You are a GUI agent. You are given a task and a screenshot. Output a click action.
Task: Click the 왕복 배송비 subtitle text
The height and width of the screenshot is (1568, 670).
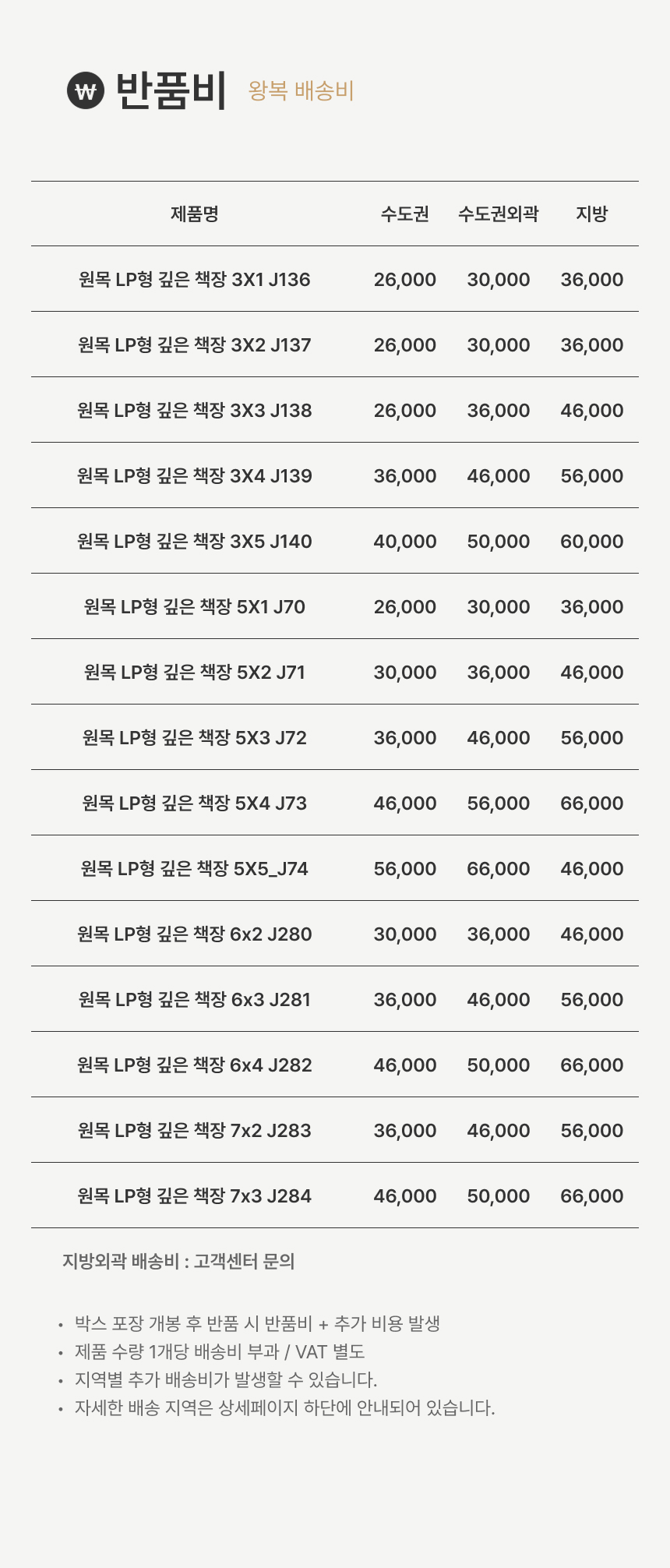pos(301,91)
